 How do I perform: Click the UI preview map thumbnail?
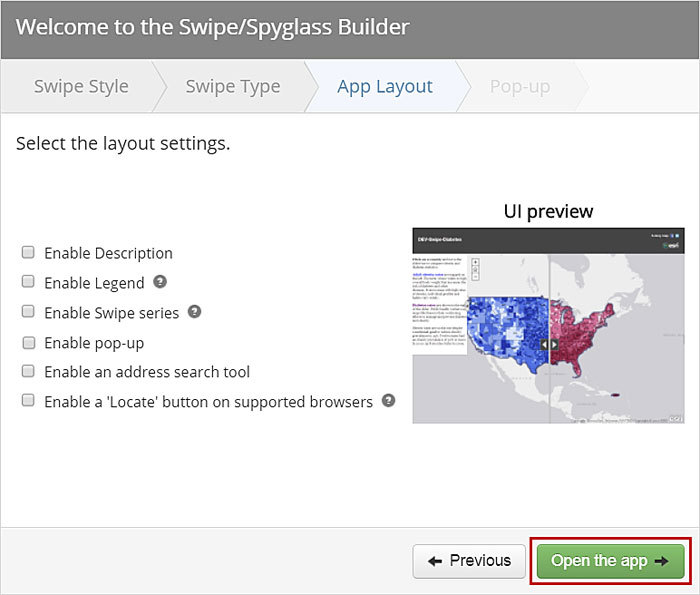548,325
